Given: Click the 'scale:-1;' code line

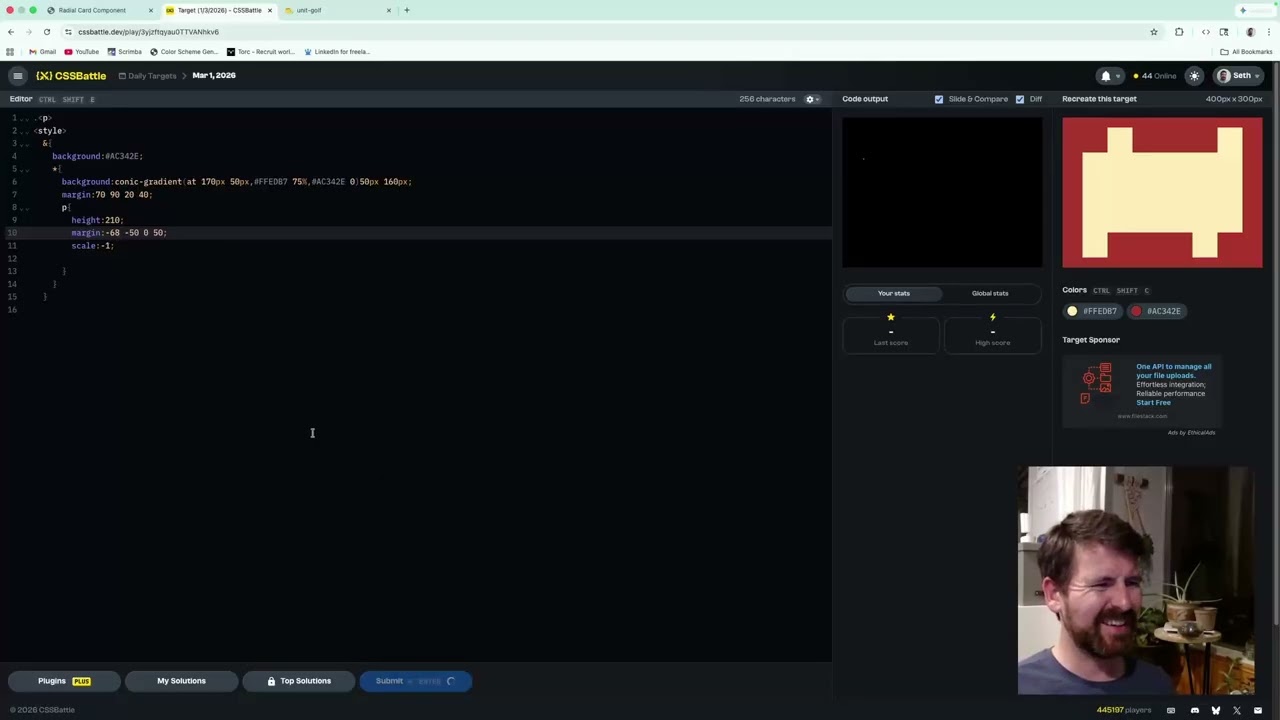Looking at the screenshot, I should [92, 246].
